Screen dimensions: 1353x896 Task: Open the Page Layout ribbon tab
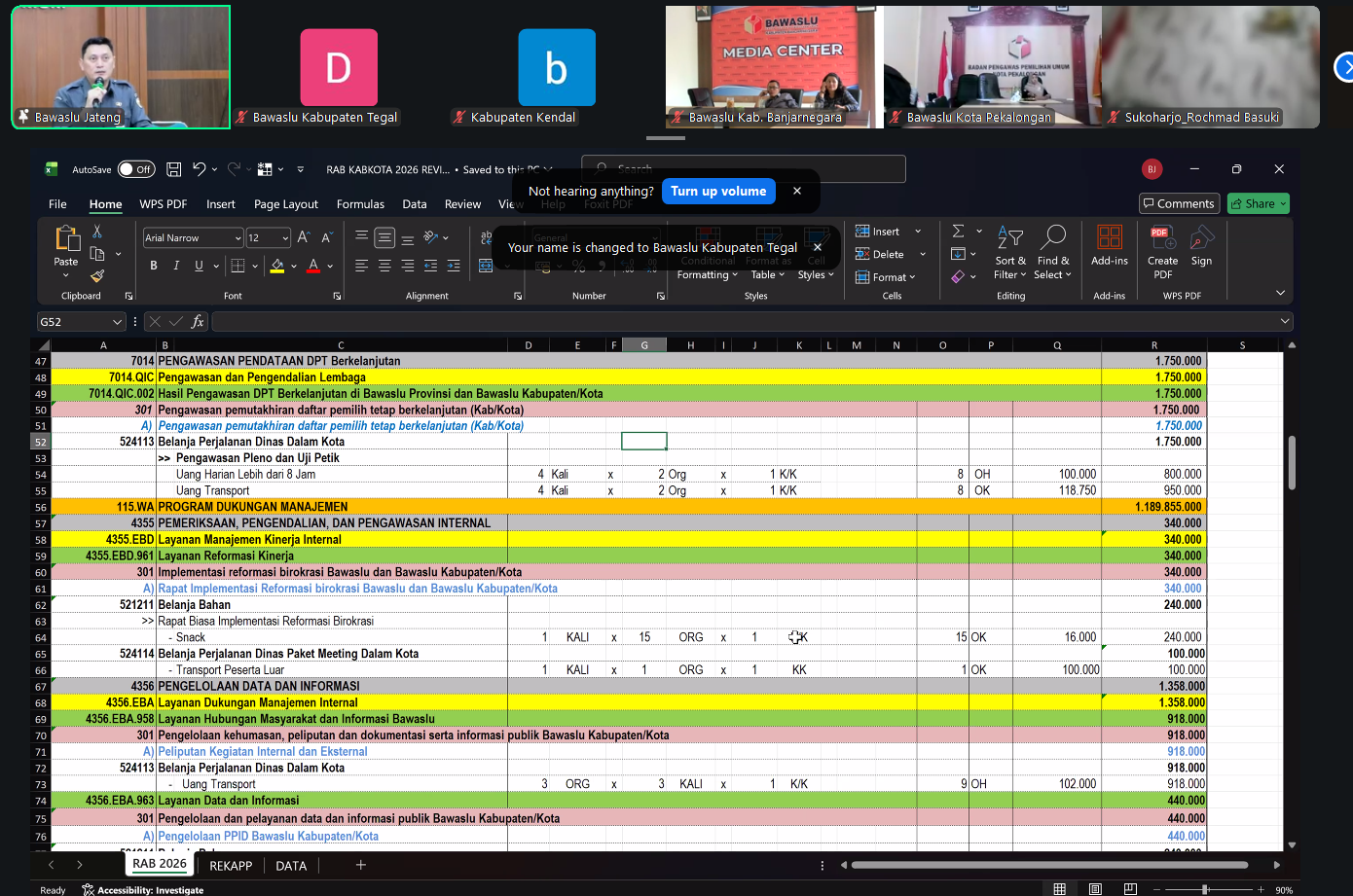click(285, 204)
